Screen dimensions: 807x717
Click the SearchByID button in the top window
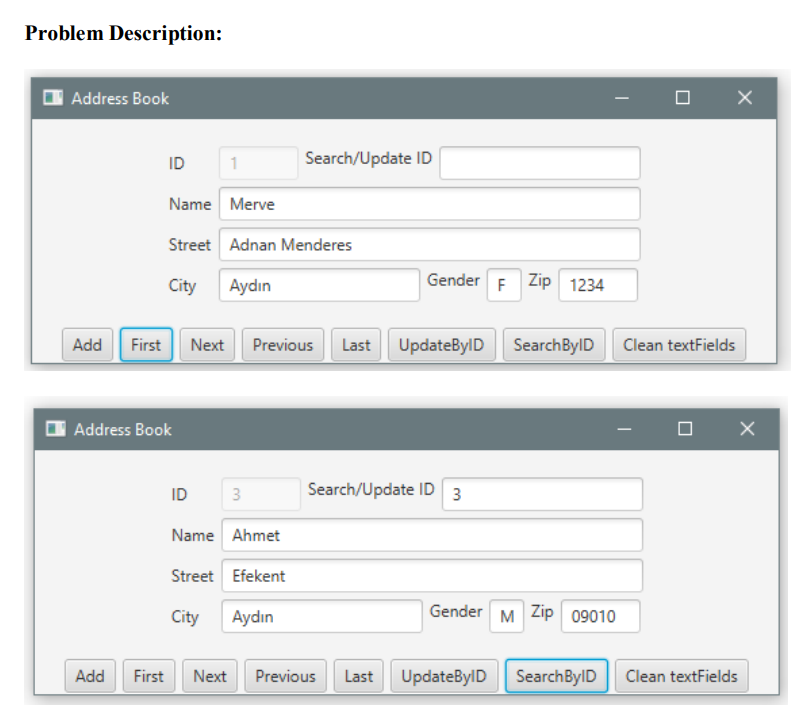554,344
